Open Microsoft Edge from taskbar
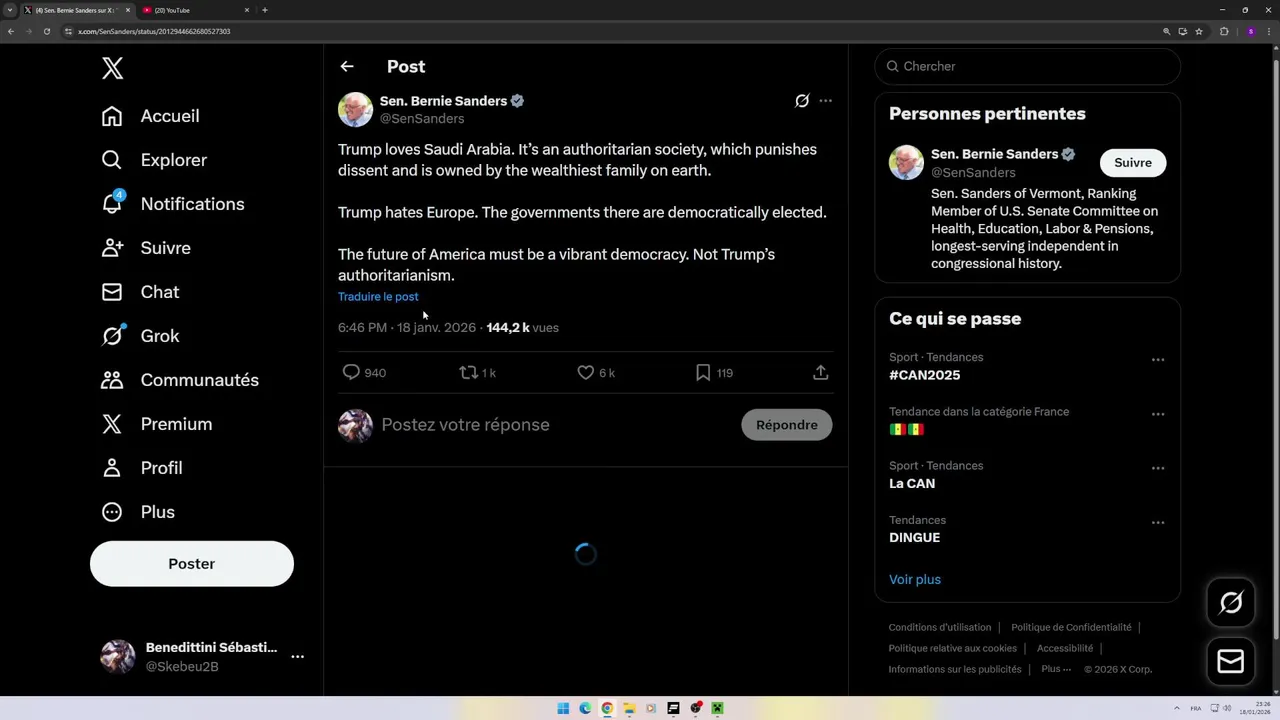This screenshot has height=720, width=1280. pyautogui.click(x=585, y=708)
